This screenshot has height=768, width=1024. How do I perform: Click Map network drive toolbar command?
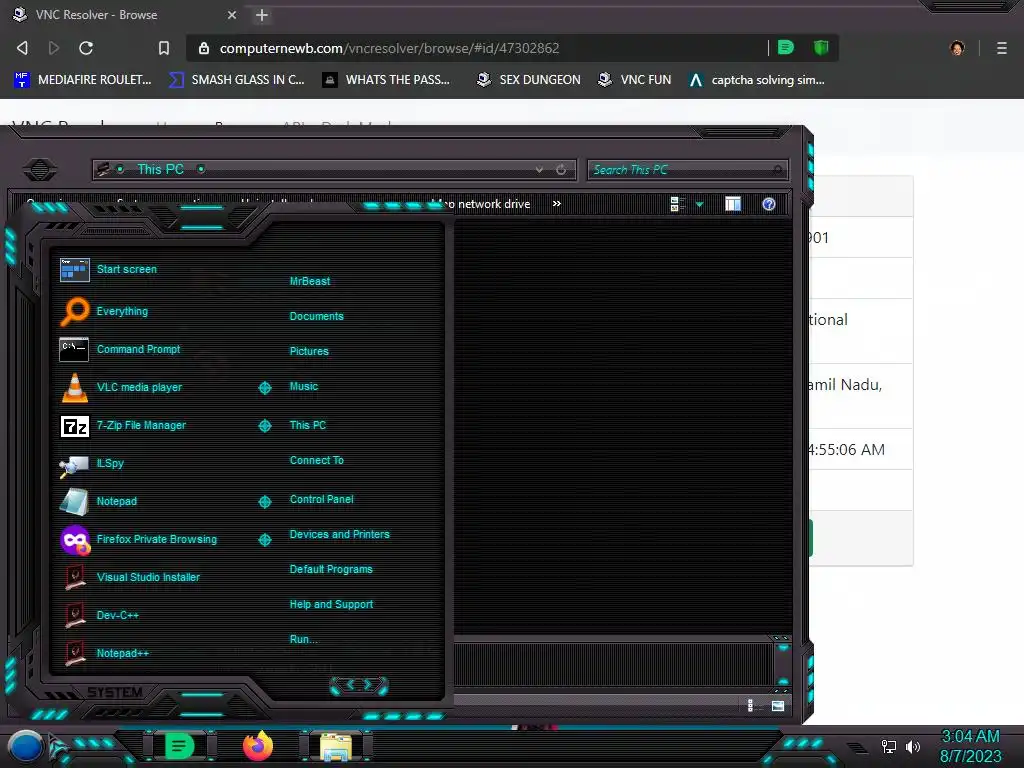coord(481,204)
